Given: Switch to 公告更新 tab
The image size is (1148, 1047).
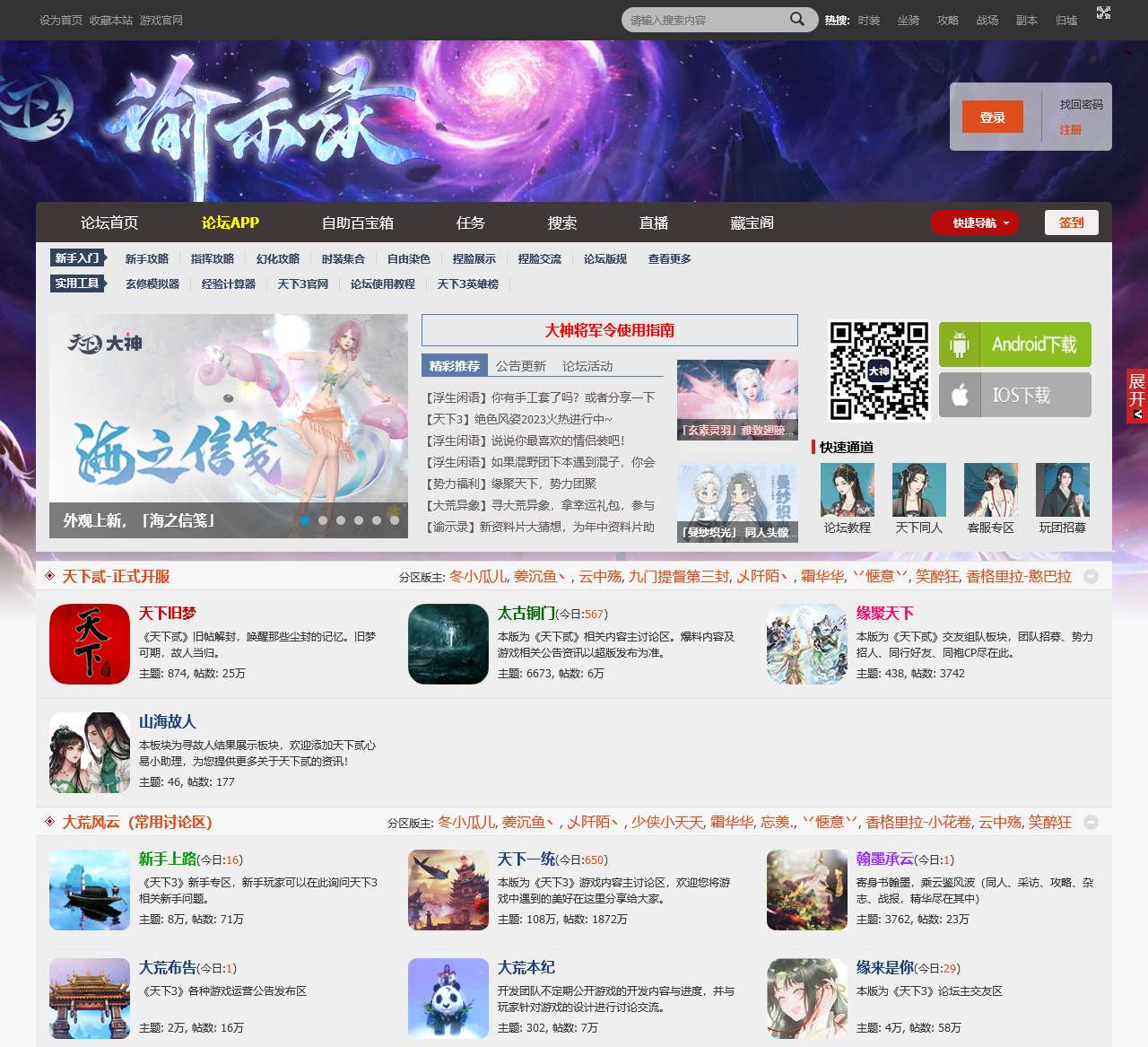Looking at the screenshot, I should coord(521,366).
